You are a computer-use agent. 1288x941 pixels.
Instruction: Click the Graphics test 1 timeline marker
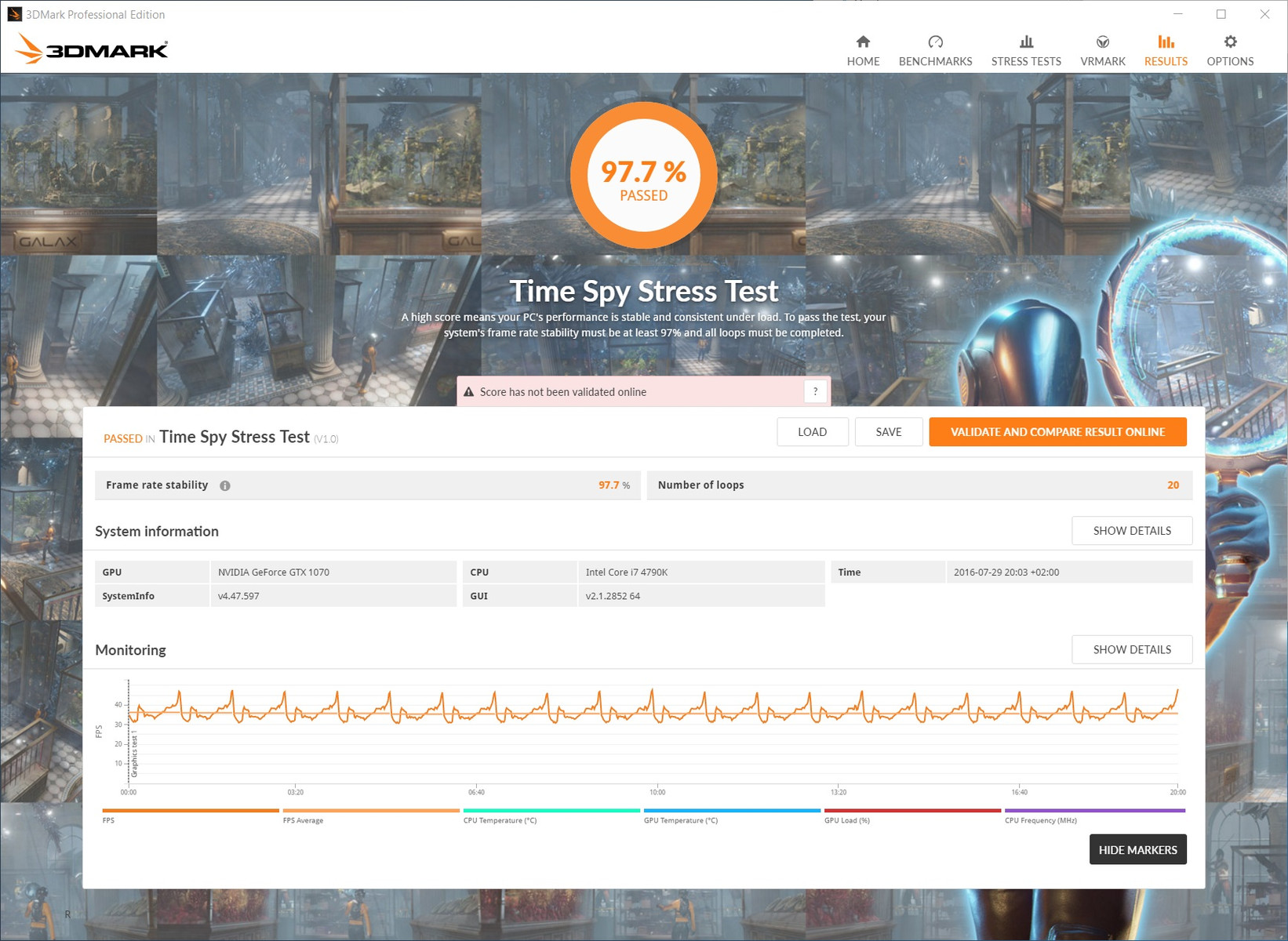click(x=134, y=754)
